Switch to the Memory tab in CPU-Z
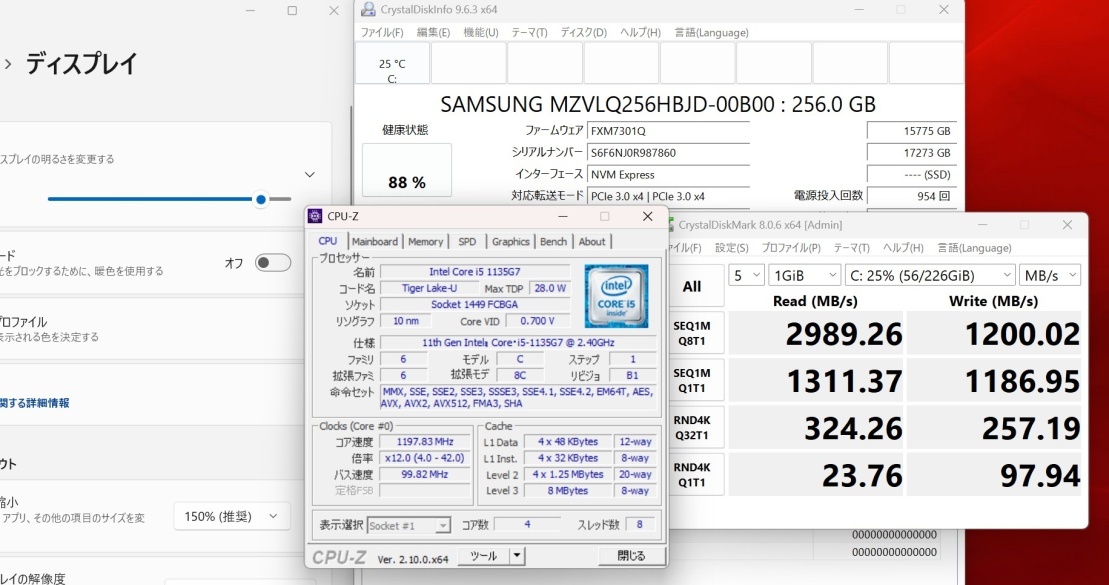1109x585 pixels. point(425,241)
